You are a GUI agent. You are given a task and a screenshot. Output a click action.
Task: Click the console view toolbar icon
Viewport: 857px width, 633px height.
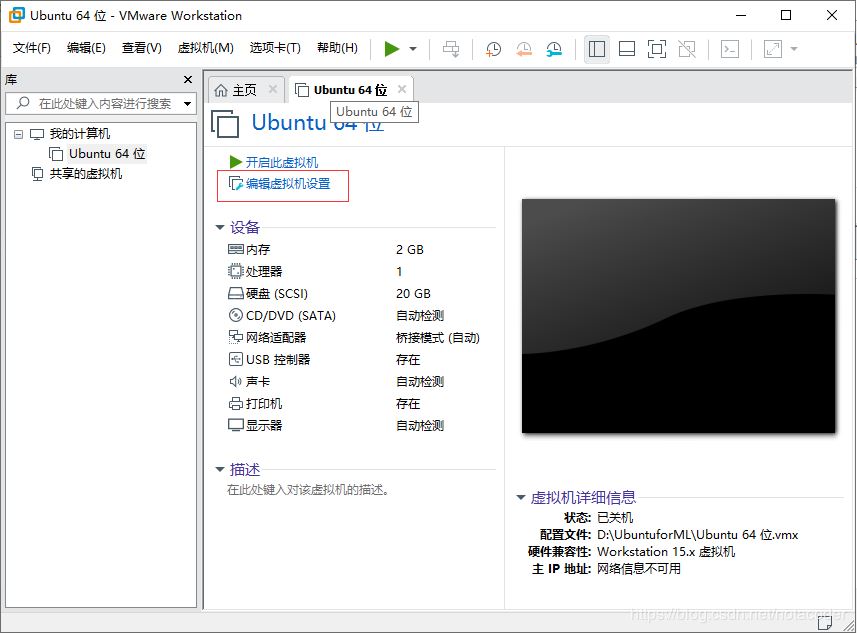point(730,48)
